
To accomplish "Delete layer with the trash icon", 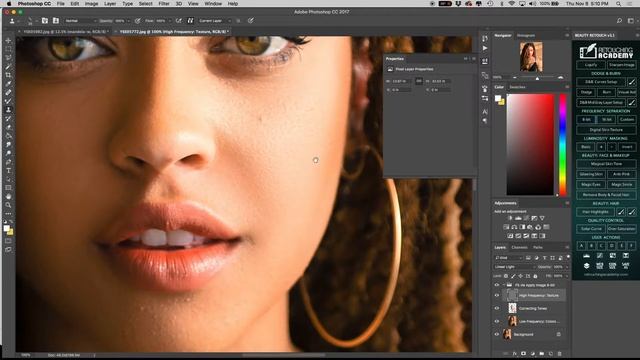I will pyautogui.click(x=560, y=353).
